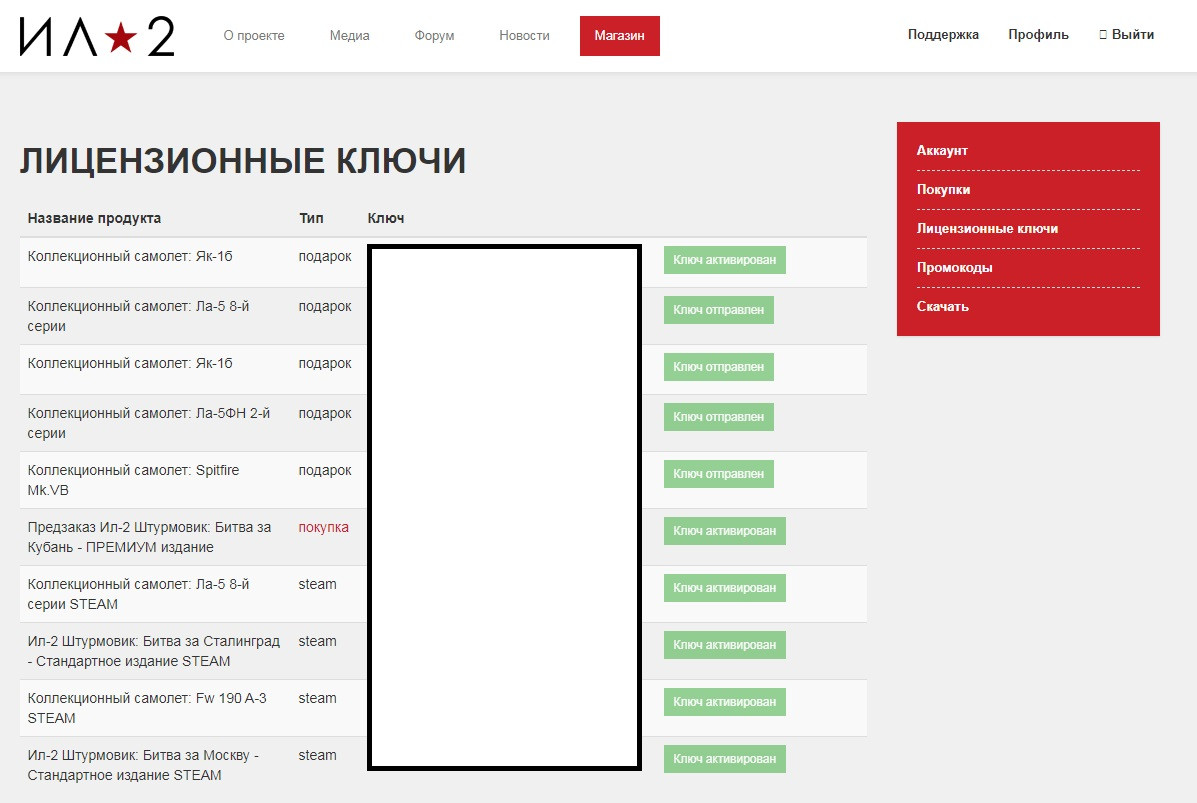Screen dimensions: 1197x803
Task: Select Лицензионные ключи in the sidebar
Action: 987,228
